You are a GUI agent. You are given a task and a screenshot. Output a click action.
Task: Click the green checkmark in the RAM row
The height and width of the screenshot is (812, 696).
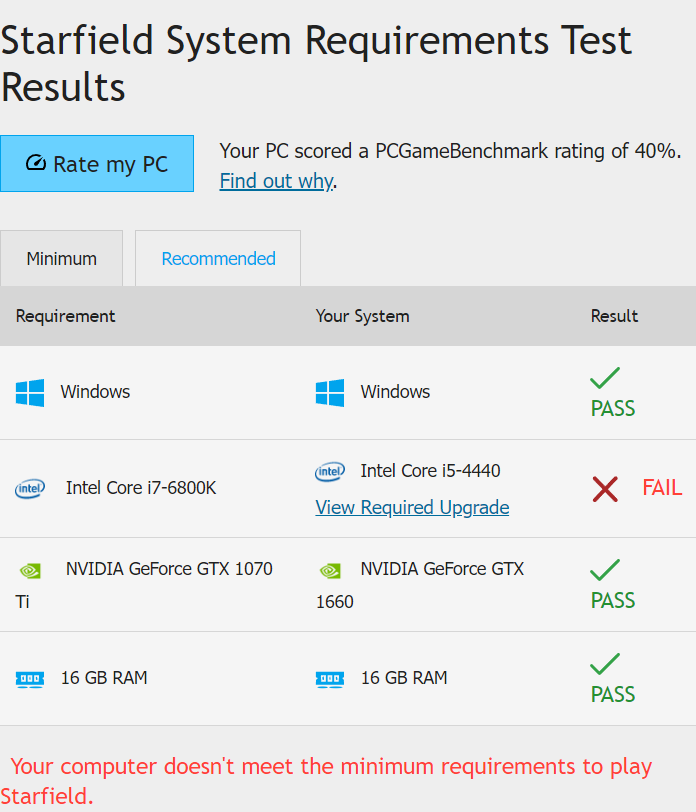pyautogui.click(x=605, y=664)
